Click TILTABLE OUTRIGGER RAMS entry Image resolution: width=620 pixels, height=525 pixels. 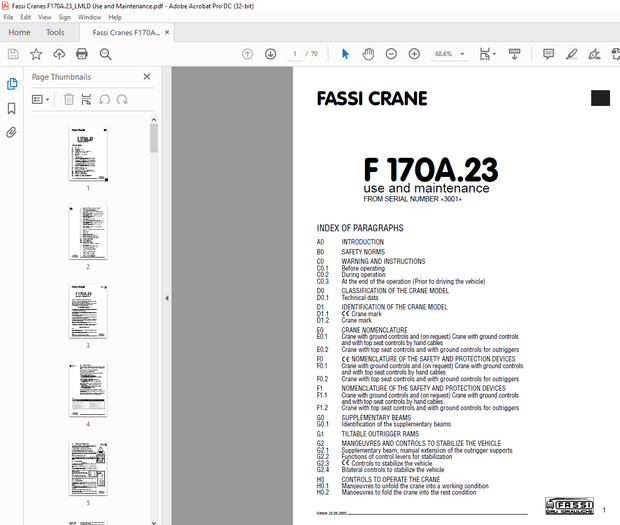click(380, 434)
